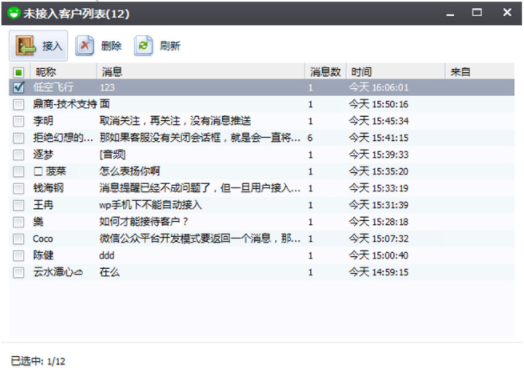Image resolution: width=524 pixels, height=392 pixels.
Task: Sort by the 昵称 column header
Action: [63, 72]
